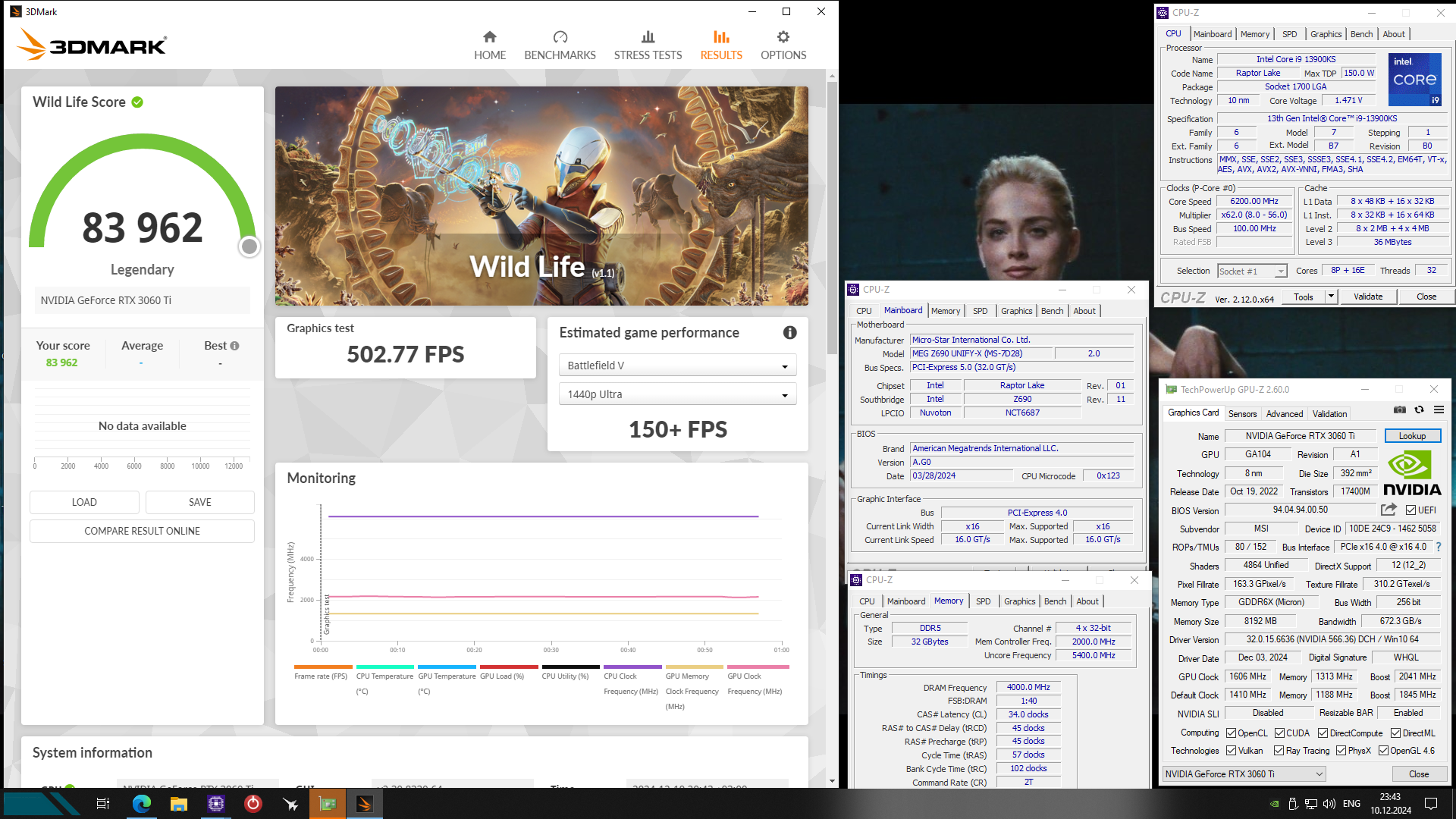Screen dimensions: 1456x819
Task: Click the NVIDIA GeForce RTX 3060 Ti name field in 3DMark
Action: (x=143, y=300)
